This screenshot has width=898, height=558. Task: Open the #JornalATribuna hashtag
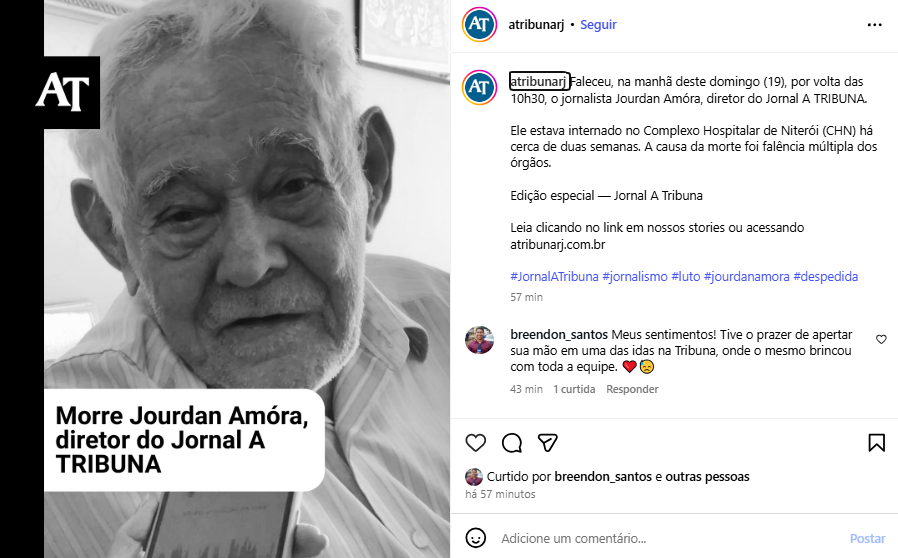(554, 277)
